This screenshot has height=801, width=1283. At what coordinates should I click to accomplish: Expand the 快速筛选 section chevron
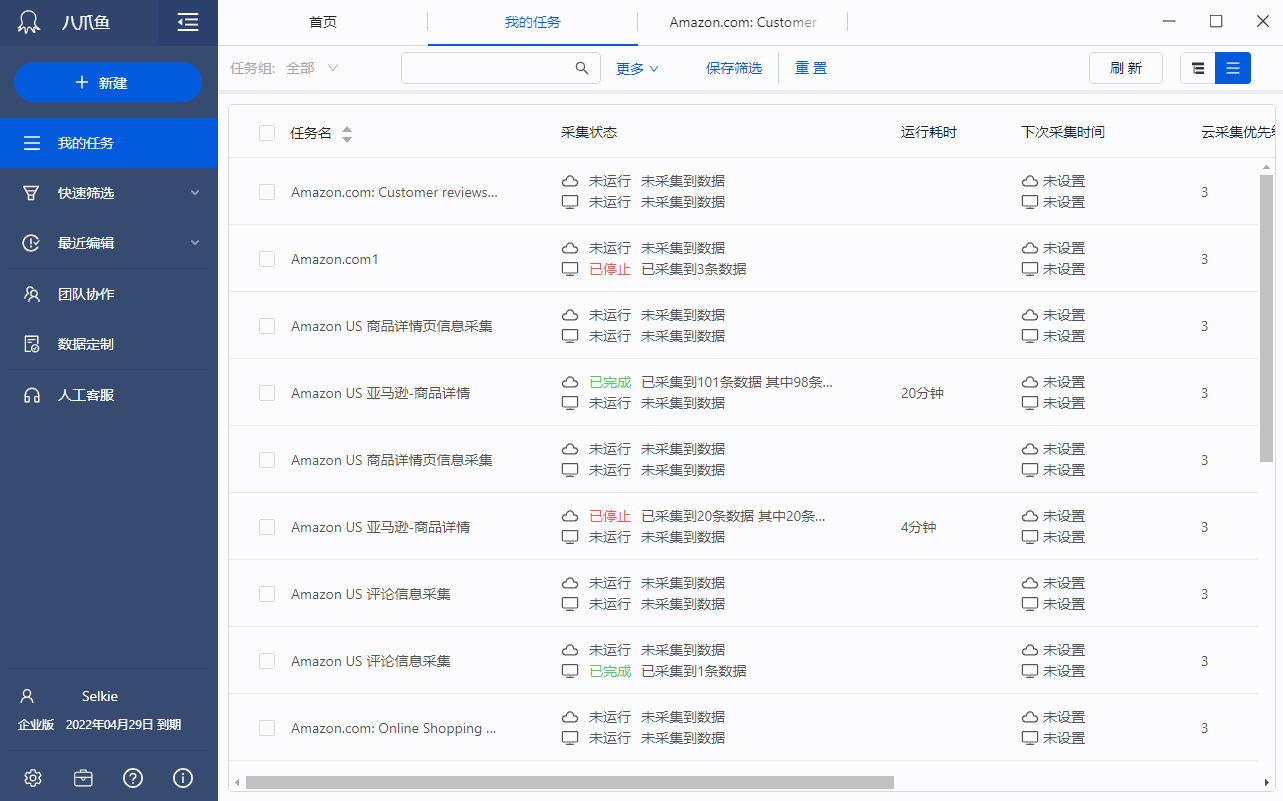195,193
